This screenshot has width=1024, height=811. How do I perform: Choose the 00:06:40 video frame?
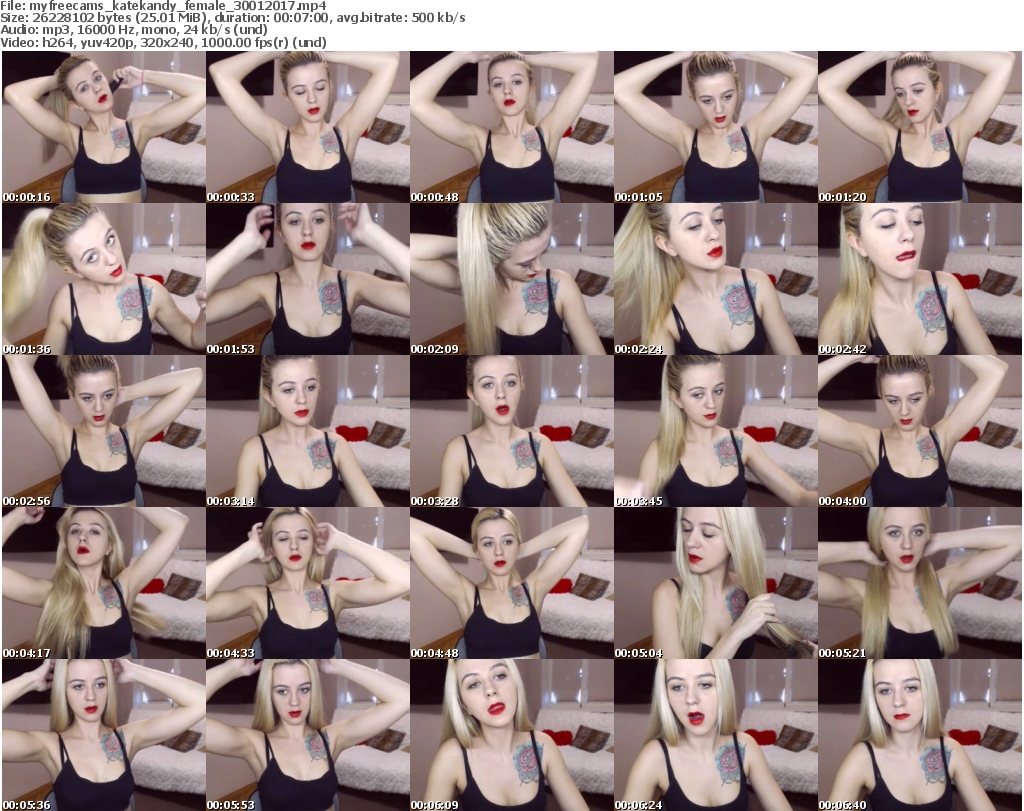[x=920, y=735]
